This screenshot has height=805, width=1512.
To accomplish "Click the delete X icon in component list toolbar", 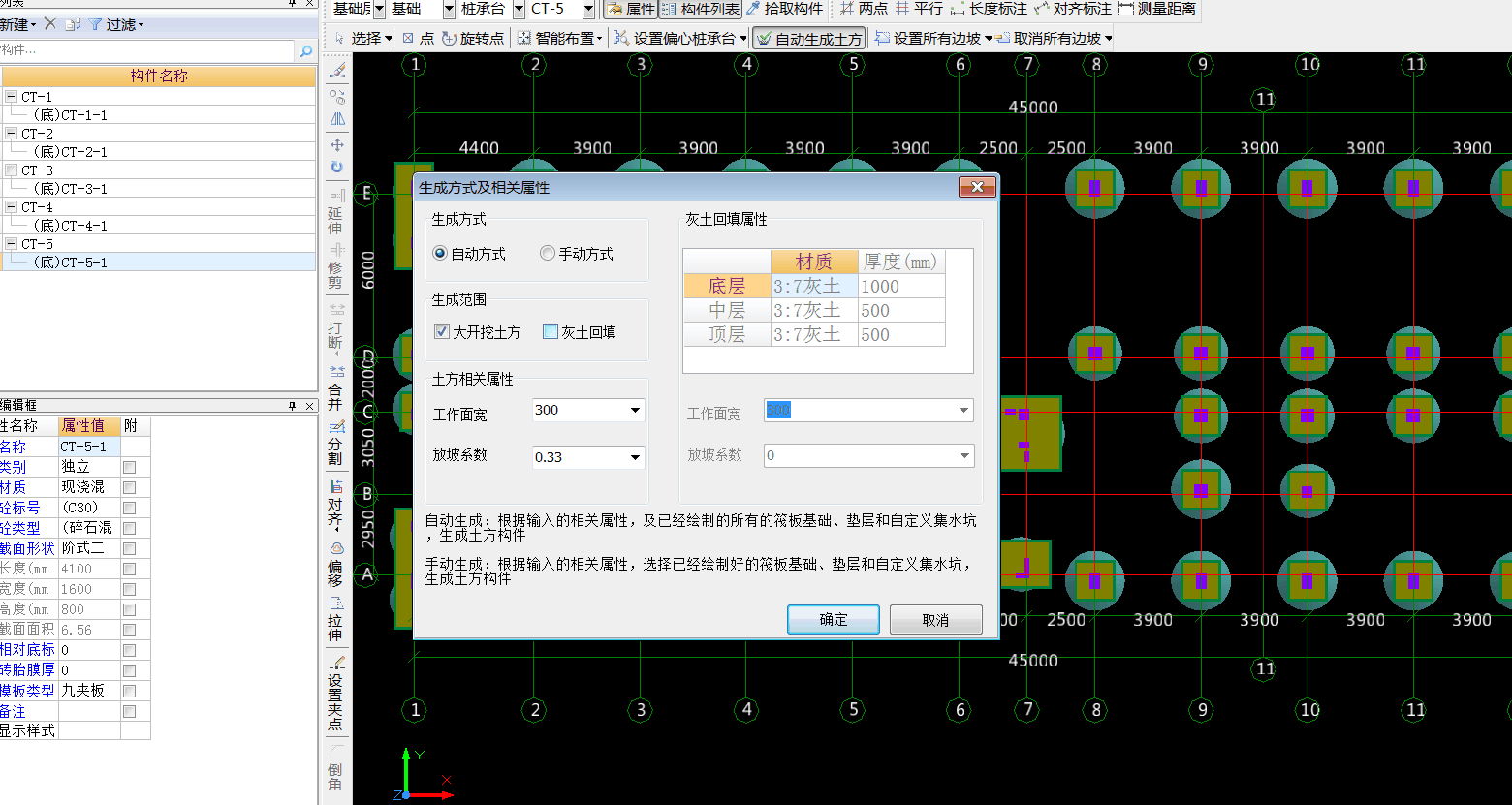I will [x=50, y=24].
